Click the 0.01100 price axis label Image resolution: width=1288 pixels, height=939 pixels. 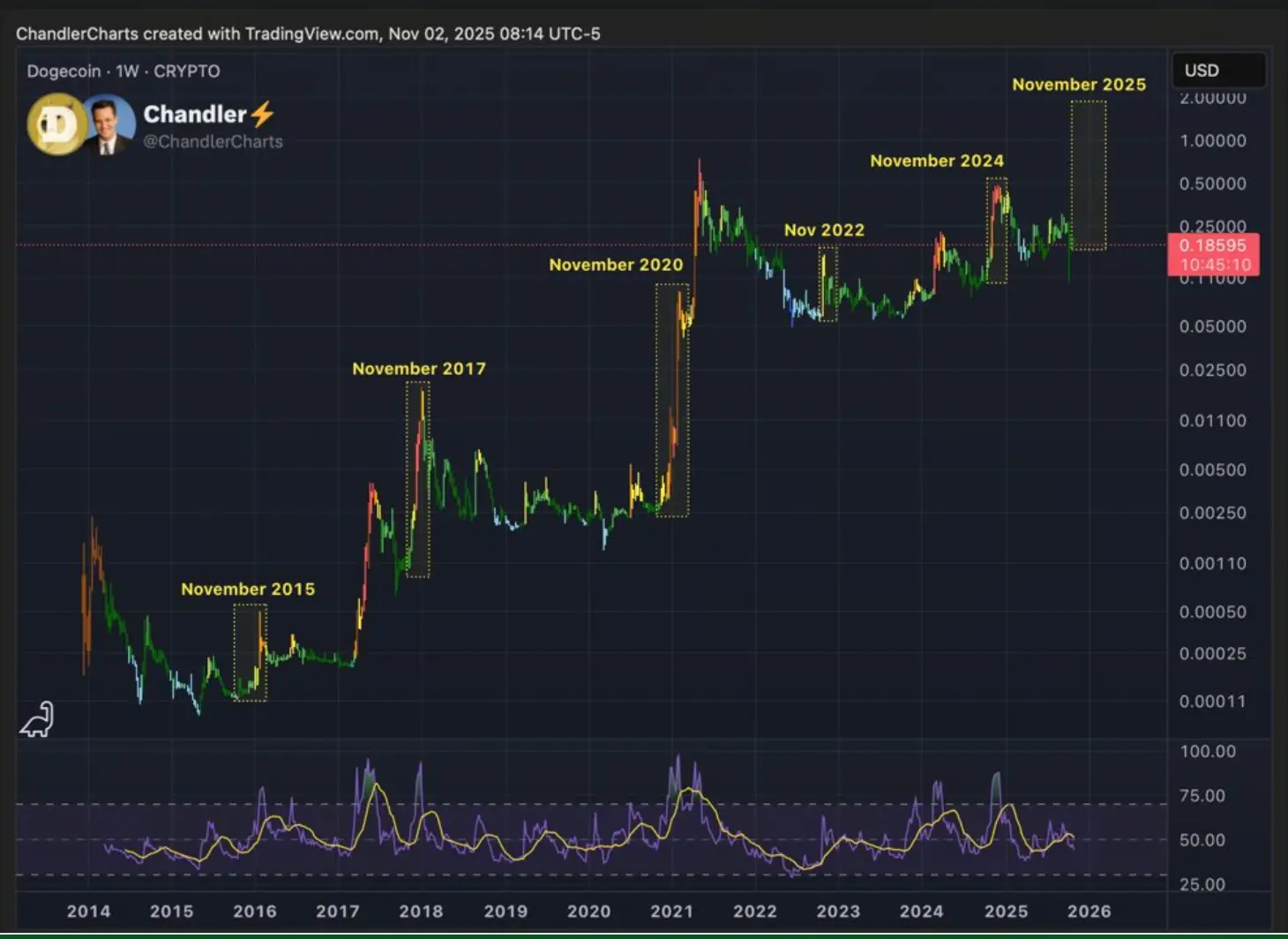[x=1213, y=420]
